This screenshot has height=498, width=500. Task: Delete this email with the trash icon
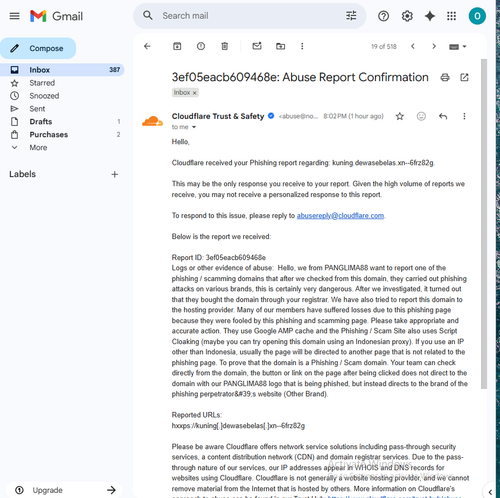click(x=225, y=46)
